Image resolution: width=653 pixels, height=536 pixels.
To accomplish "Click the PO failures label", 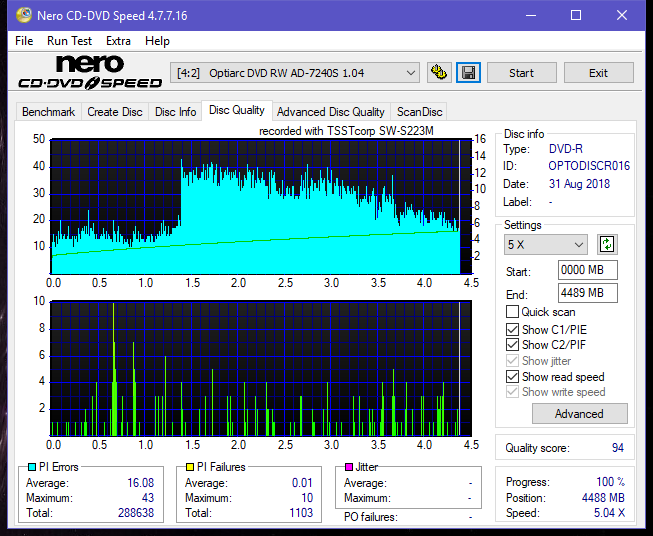I will tap(371, 517).
